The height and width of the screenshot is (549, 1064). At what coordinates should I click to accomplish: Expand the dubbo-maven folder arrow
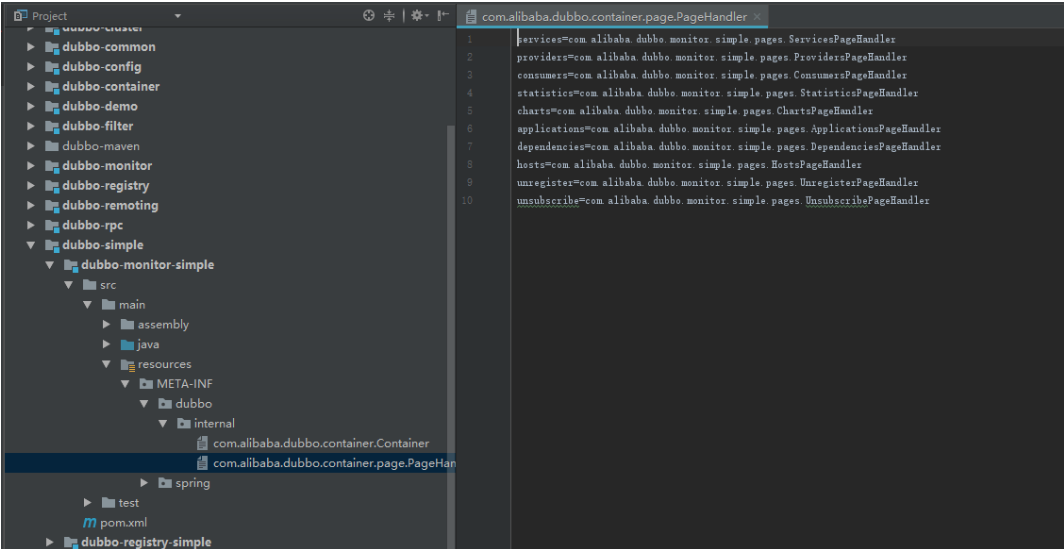pyautogui.click(x=31, y=146)
